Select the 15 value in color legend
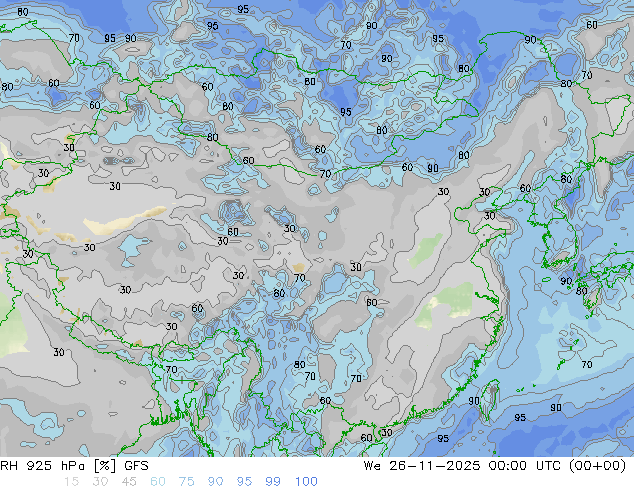This screenshot has height=490, width=634. [x=71, y=482]
